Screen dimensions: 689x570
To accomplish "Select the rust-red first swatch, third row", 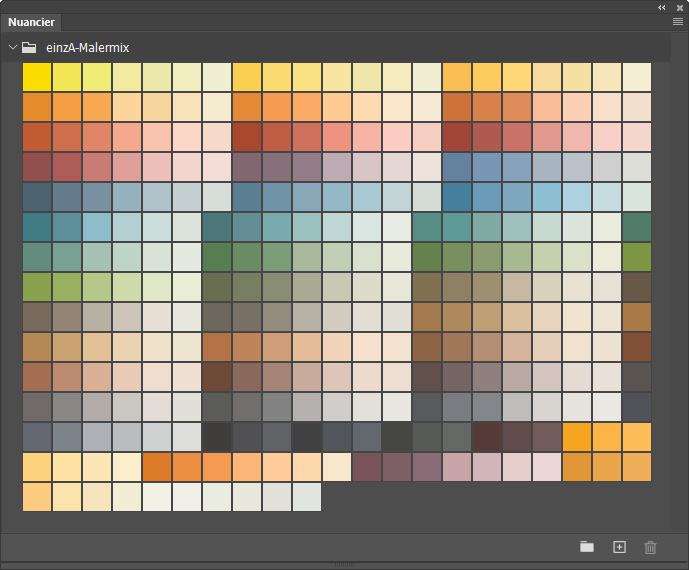I will click(x=37, y=137).
